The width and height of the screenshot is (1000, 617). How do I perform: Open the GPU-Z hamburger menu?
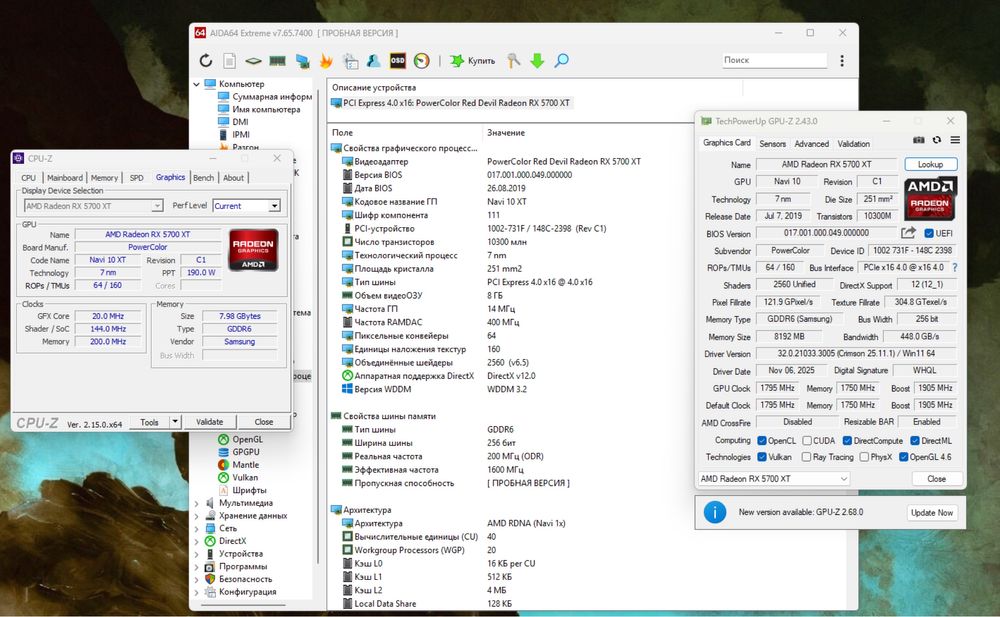click(x=955, y=140)
